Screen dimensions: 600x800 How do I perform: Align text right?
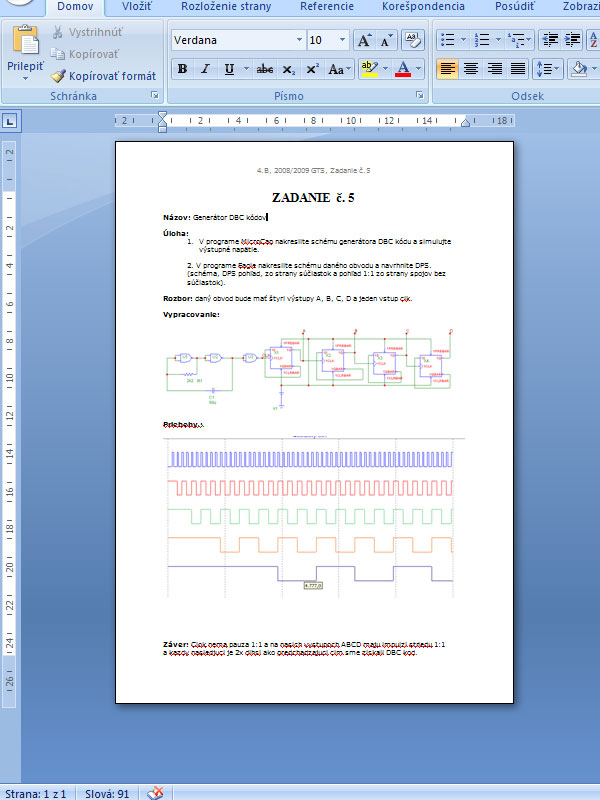[x=494, y=69]
